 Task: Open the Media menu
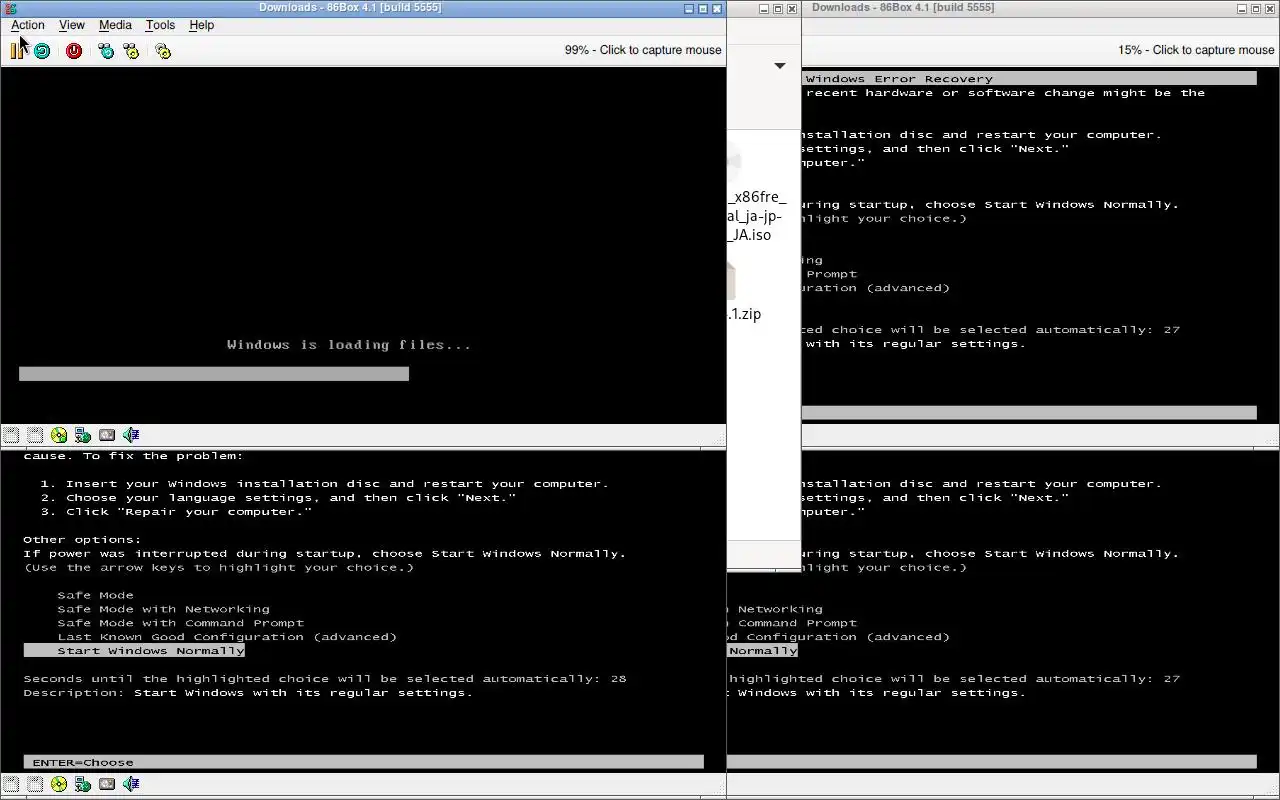tap(115, 25)
